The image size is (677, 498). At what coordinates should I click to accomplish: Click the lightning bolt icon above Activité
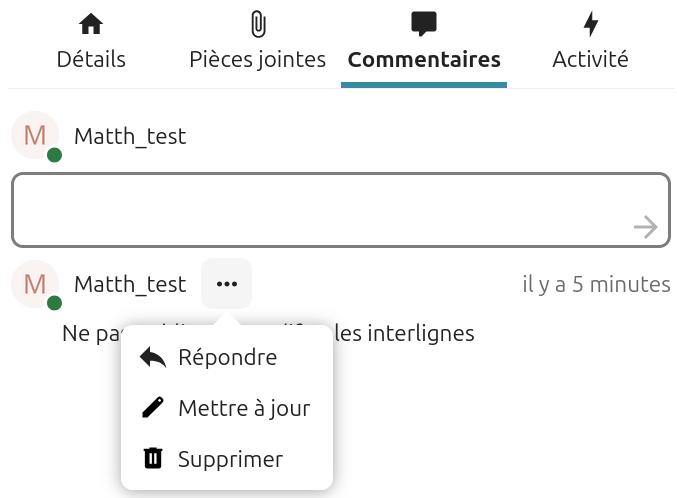tap(590, 24)
